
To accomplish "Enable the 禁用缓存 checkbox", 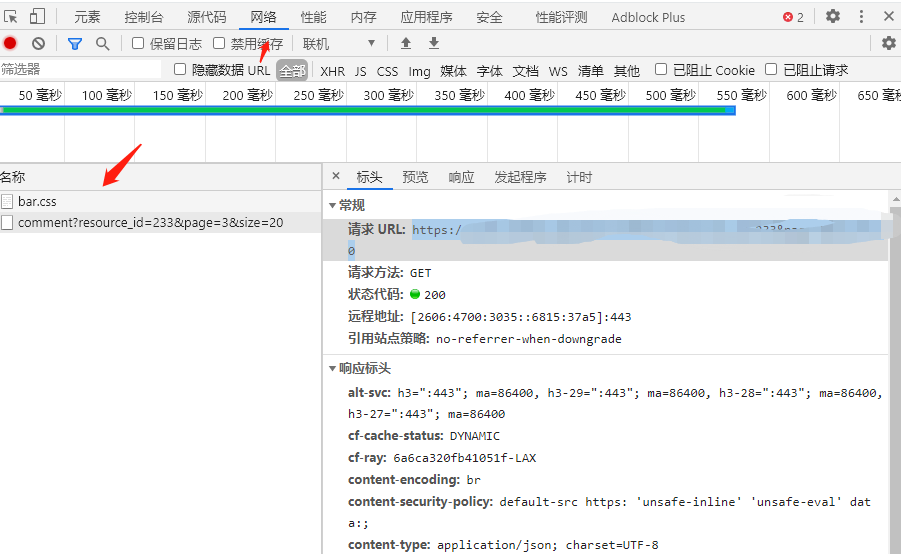I will [219, 44].
